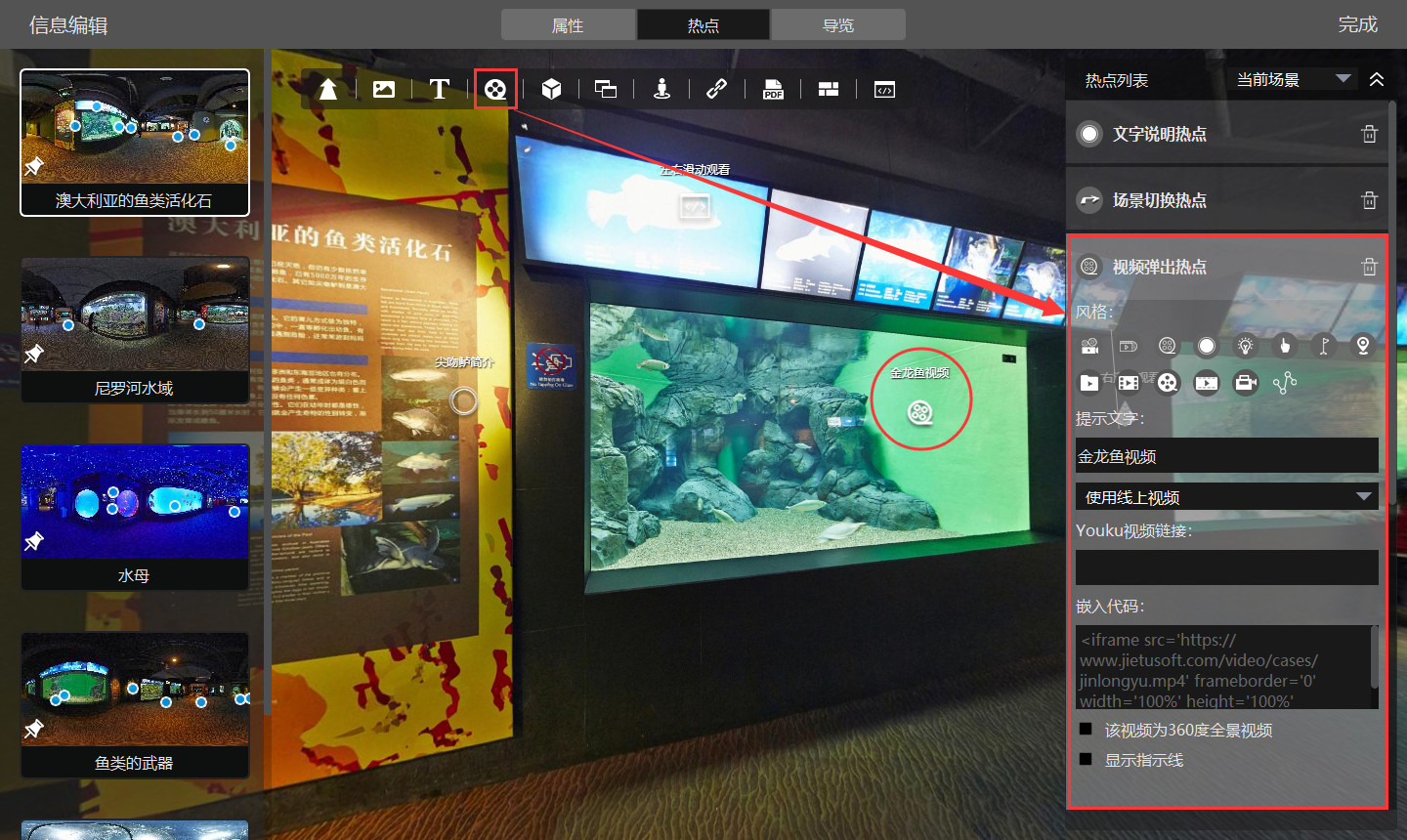The height and width of the screenshot is (840, 1407).
Task: Select the video film reel hotspot tool
Action: click(x=495, y=90)
